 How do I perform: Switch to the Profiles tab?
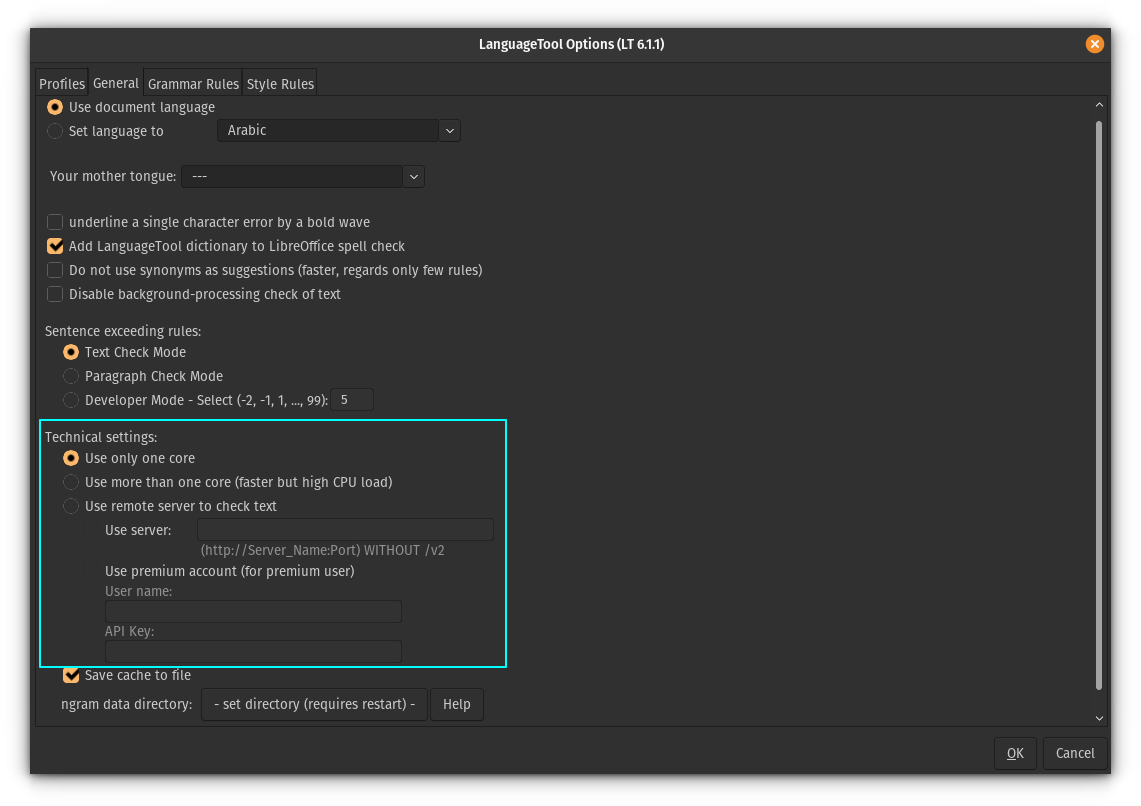click(x=61, y=83)
